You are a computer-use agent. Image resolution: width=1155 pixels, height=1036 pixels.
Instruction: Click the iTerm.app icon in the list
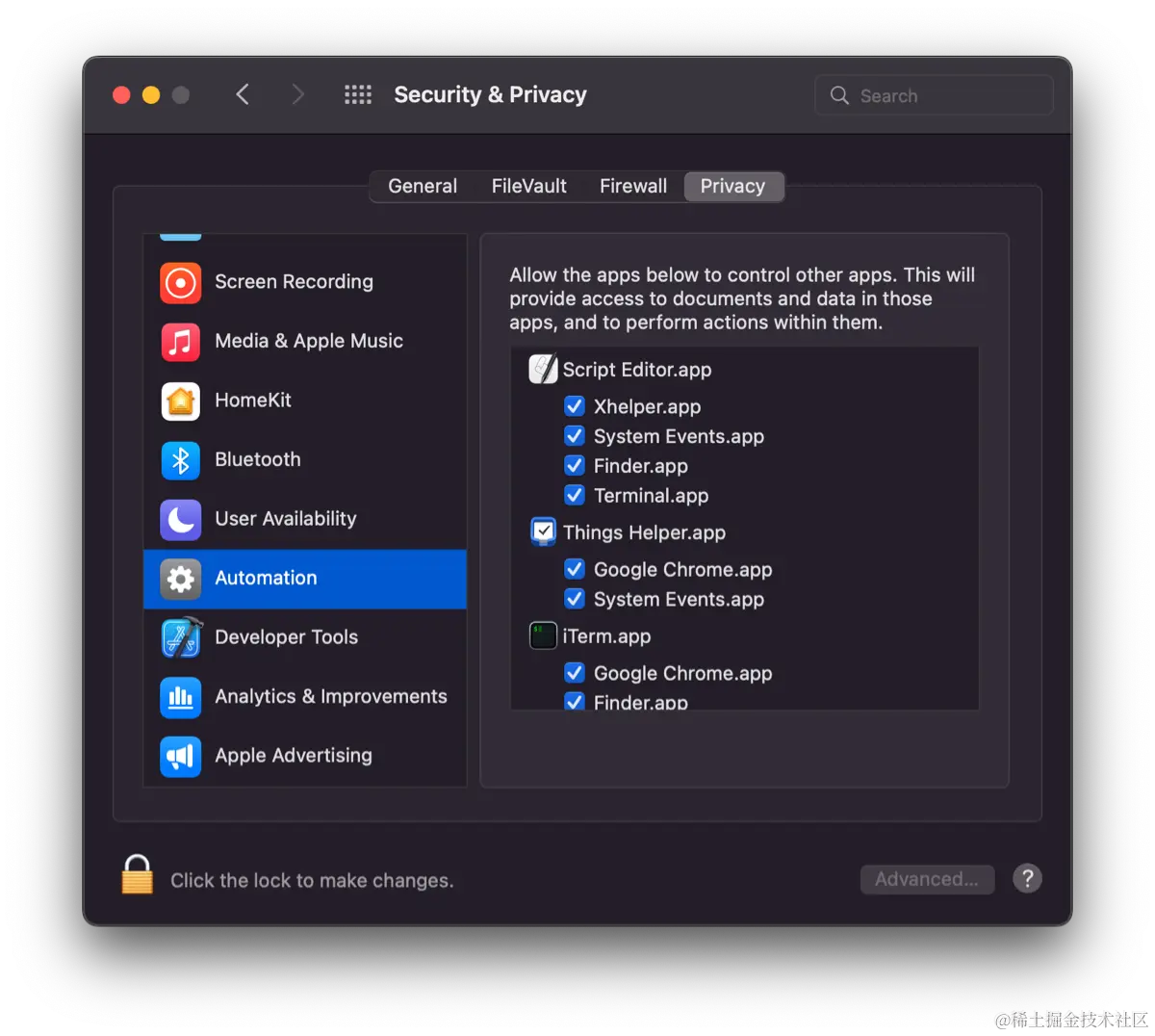542,635
